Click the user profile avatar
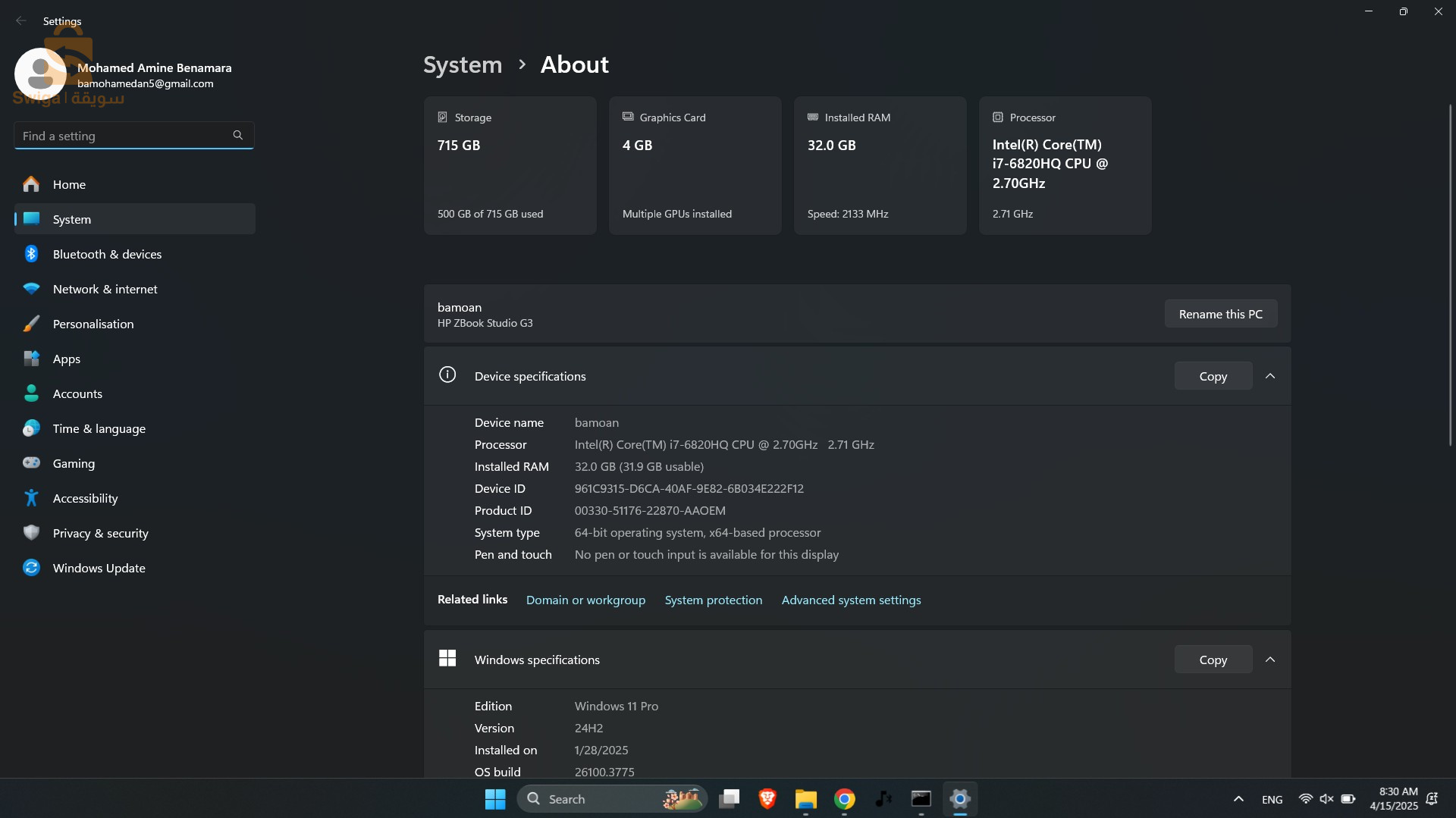The width and height of the screenshot is (1456, 818). (40, 74)
